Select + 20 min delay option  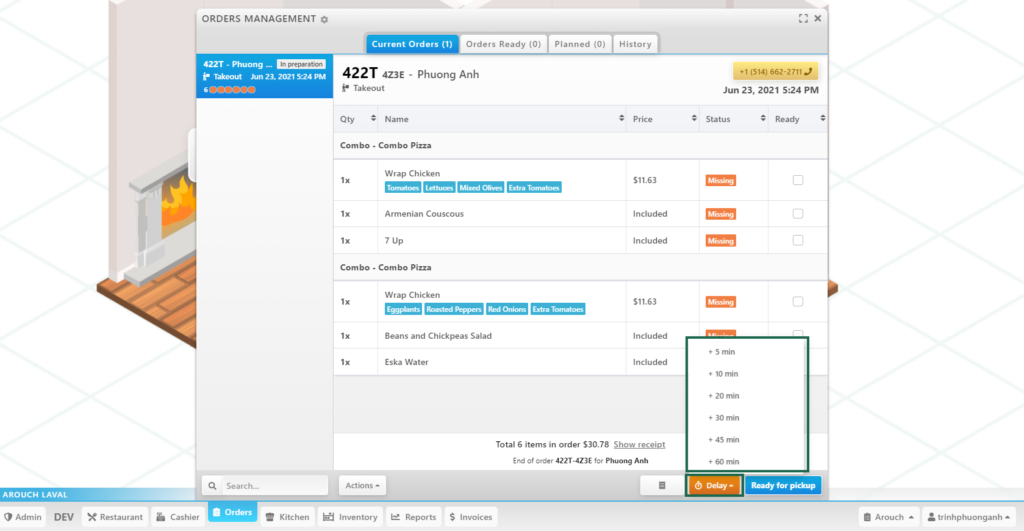(723, 396)
